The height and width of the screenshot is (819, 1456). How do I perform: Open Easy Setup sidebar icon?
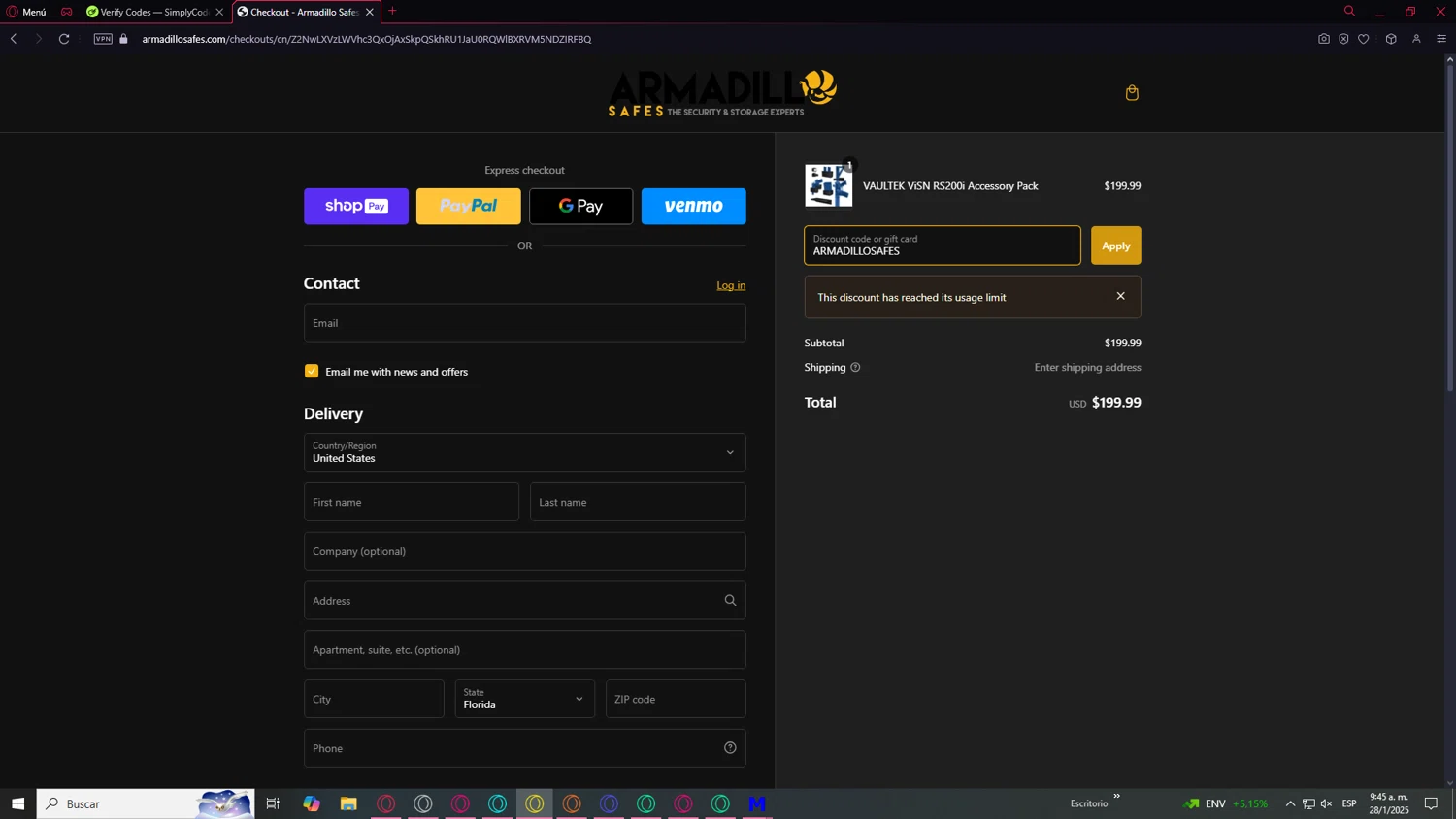click(x=1441, y=39)
